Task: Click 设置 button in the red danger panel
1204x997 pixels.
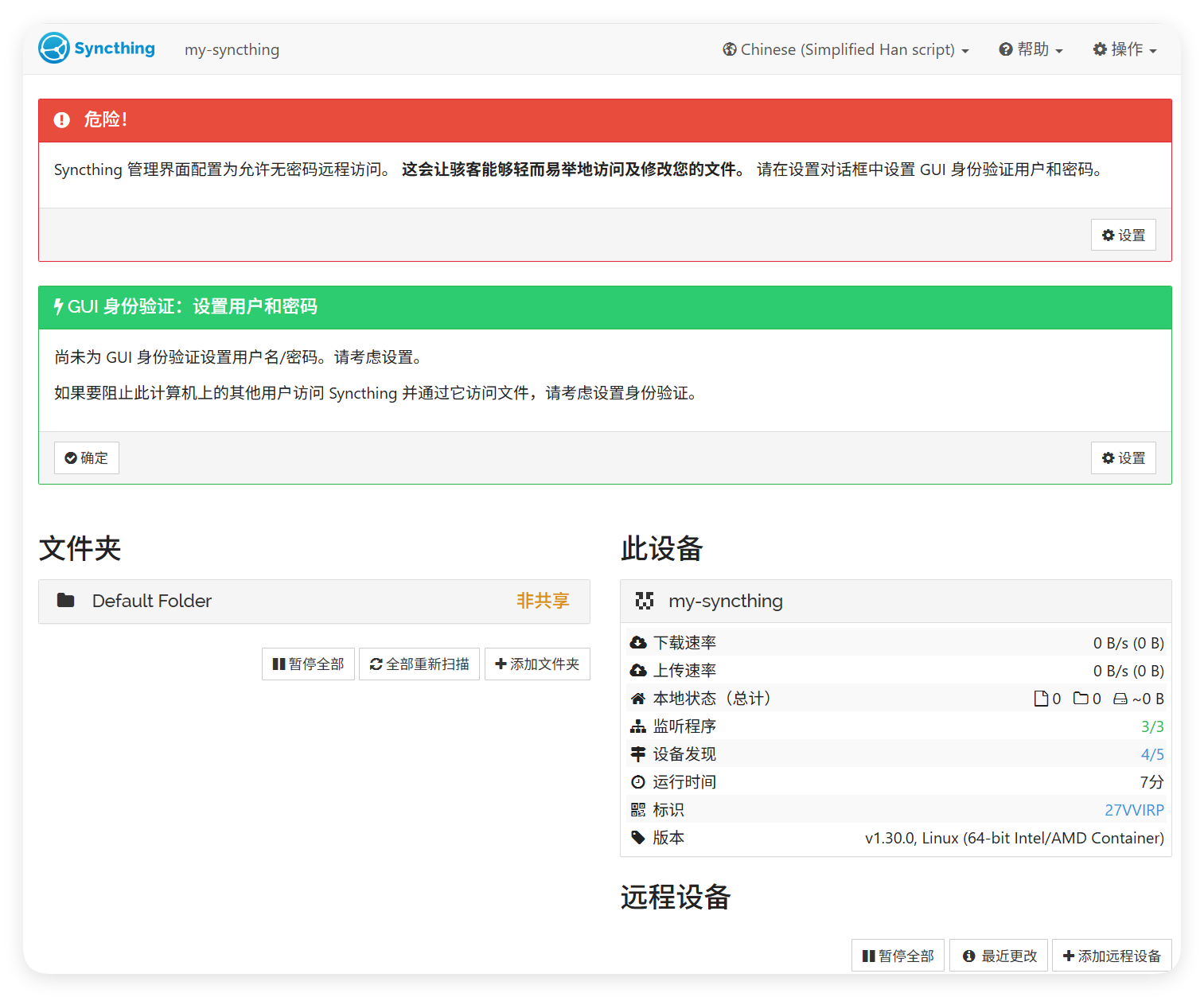Action: pyautogui.click(x=1123, y=235)
